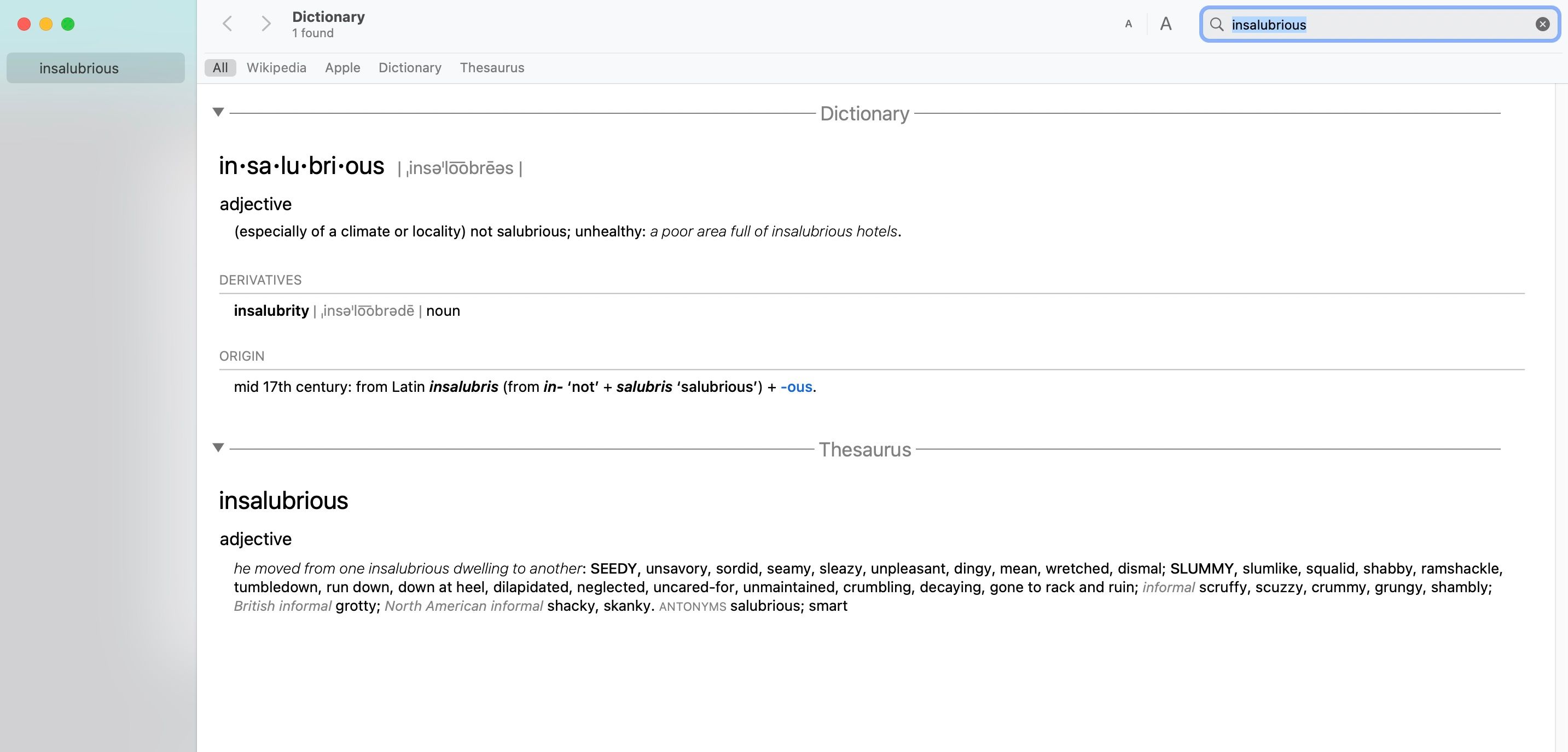Click inside the insalubrious search field
Screen dimensions: 1568x752
click(x=1379, y=25)
